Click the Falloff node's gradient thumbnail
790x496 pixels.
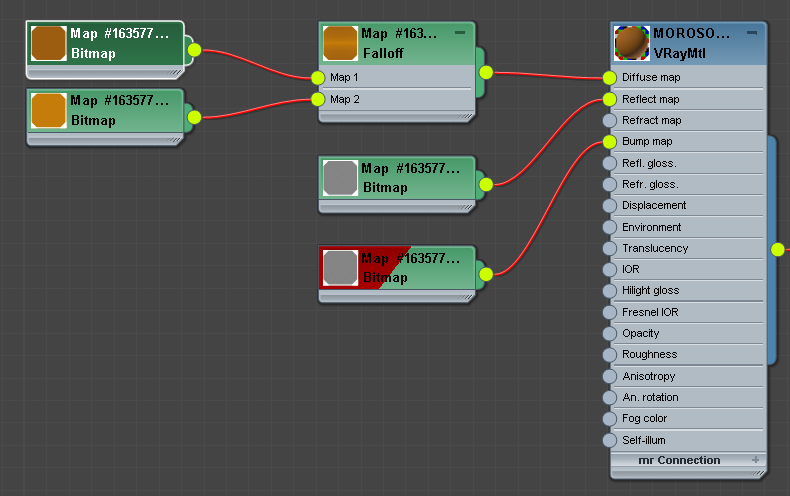[340, 43]
